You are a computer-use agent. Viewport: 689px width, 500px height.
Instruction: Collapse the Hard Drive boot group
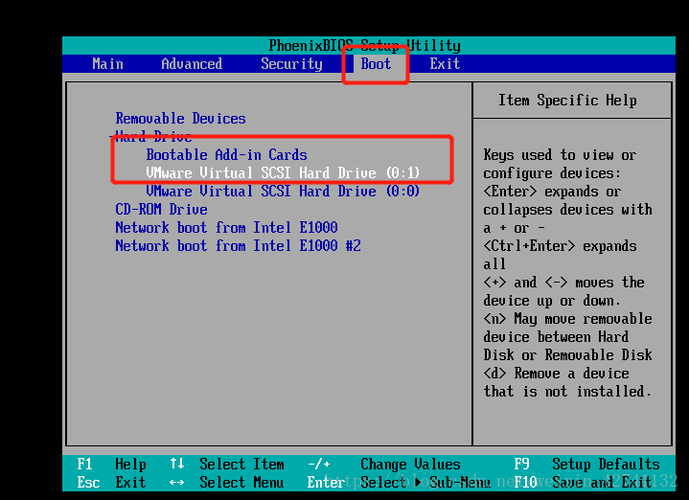pyautogui.click(x=153, y=137)
